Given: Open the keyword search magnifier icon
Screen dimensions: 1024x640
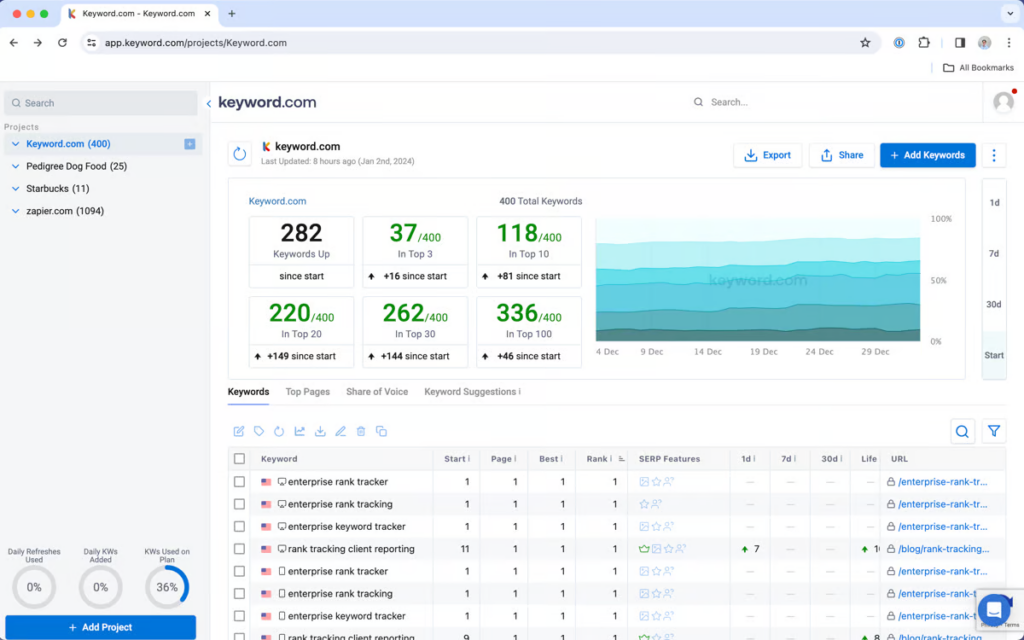Looking at the screenshot, I should pos(962,431).
